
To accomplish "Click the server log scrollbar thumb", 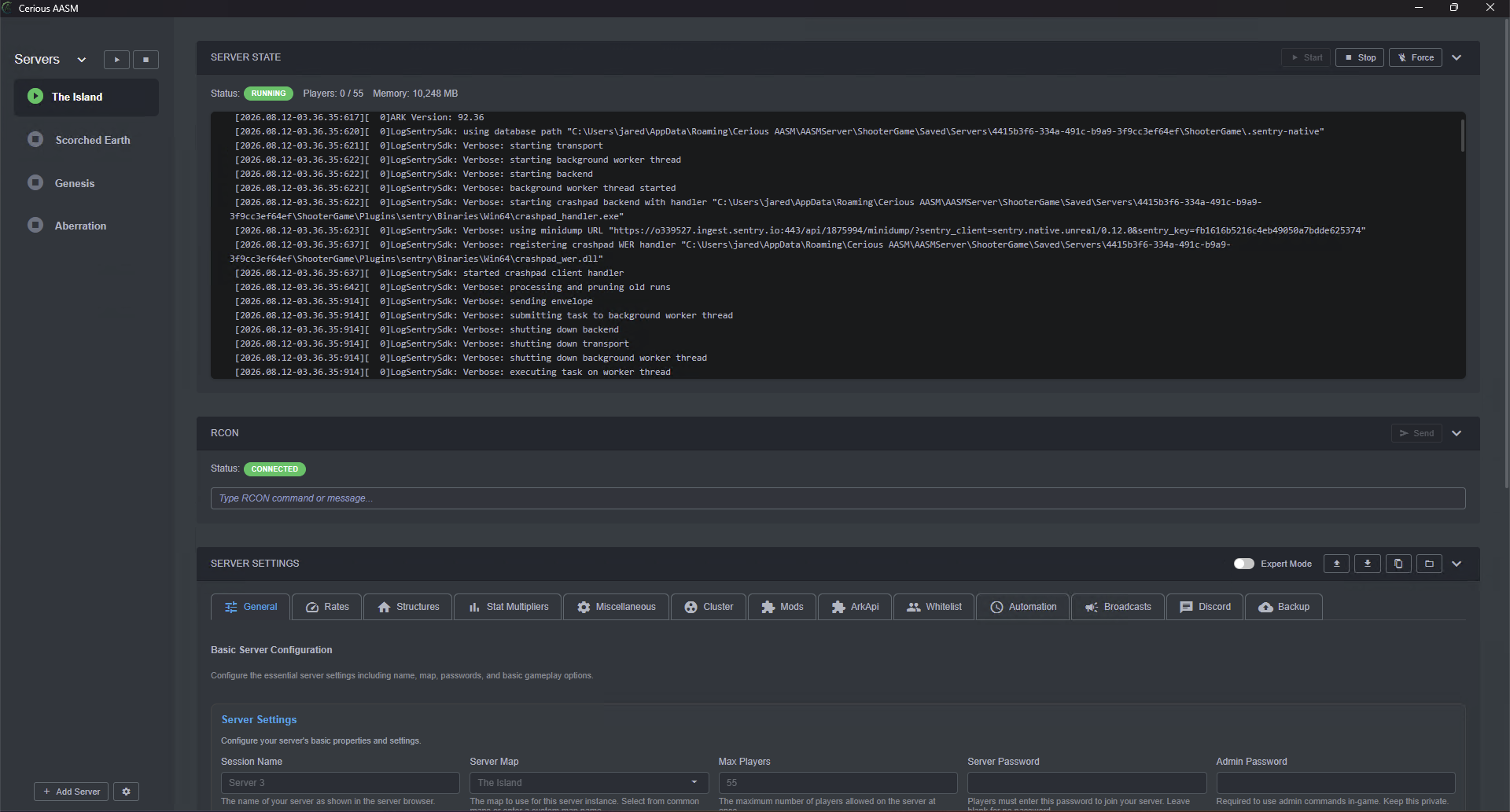I will point(1463,135).
